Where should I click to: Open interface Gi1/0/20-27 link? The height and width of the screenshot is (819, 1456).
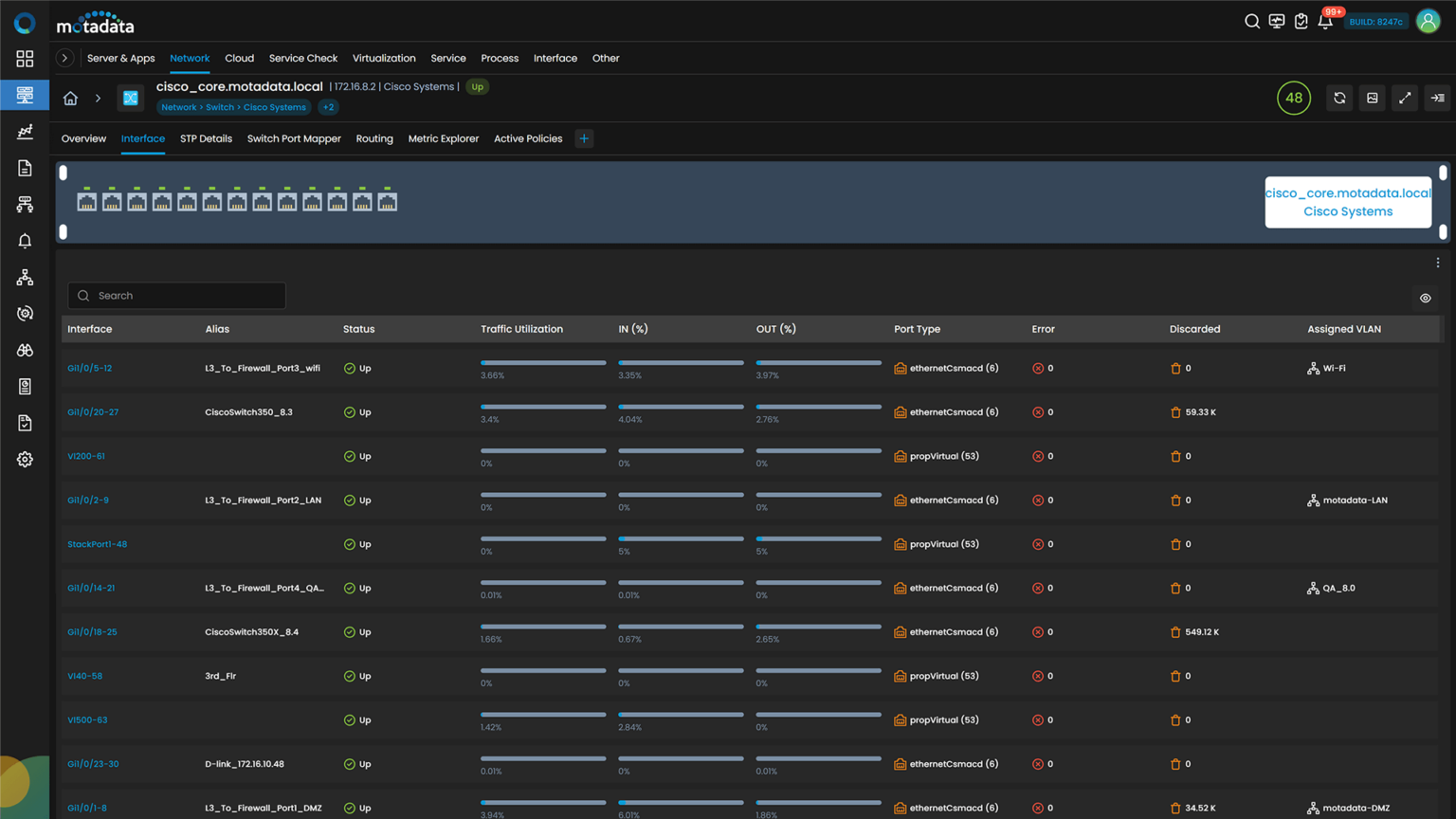93,412
